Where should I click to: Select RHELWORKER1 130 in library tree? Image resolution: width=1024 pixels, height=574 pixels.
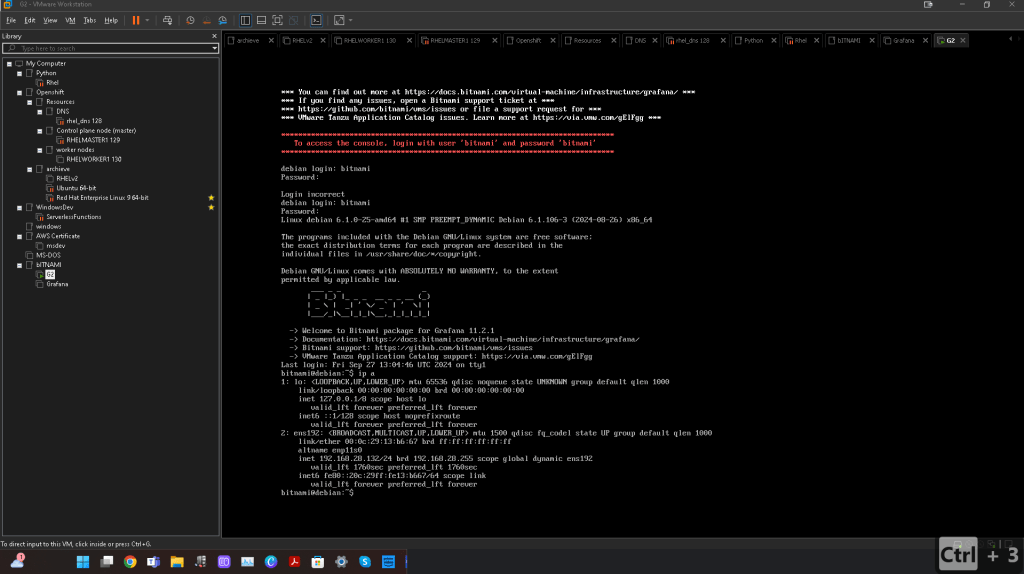point(93,159)
